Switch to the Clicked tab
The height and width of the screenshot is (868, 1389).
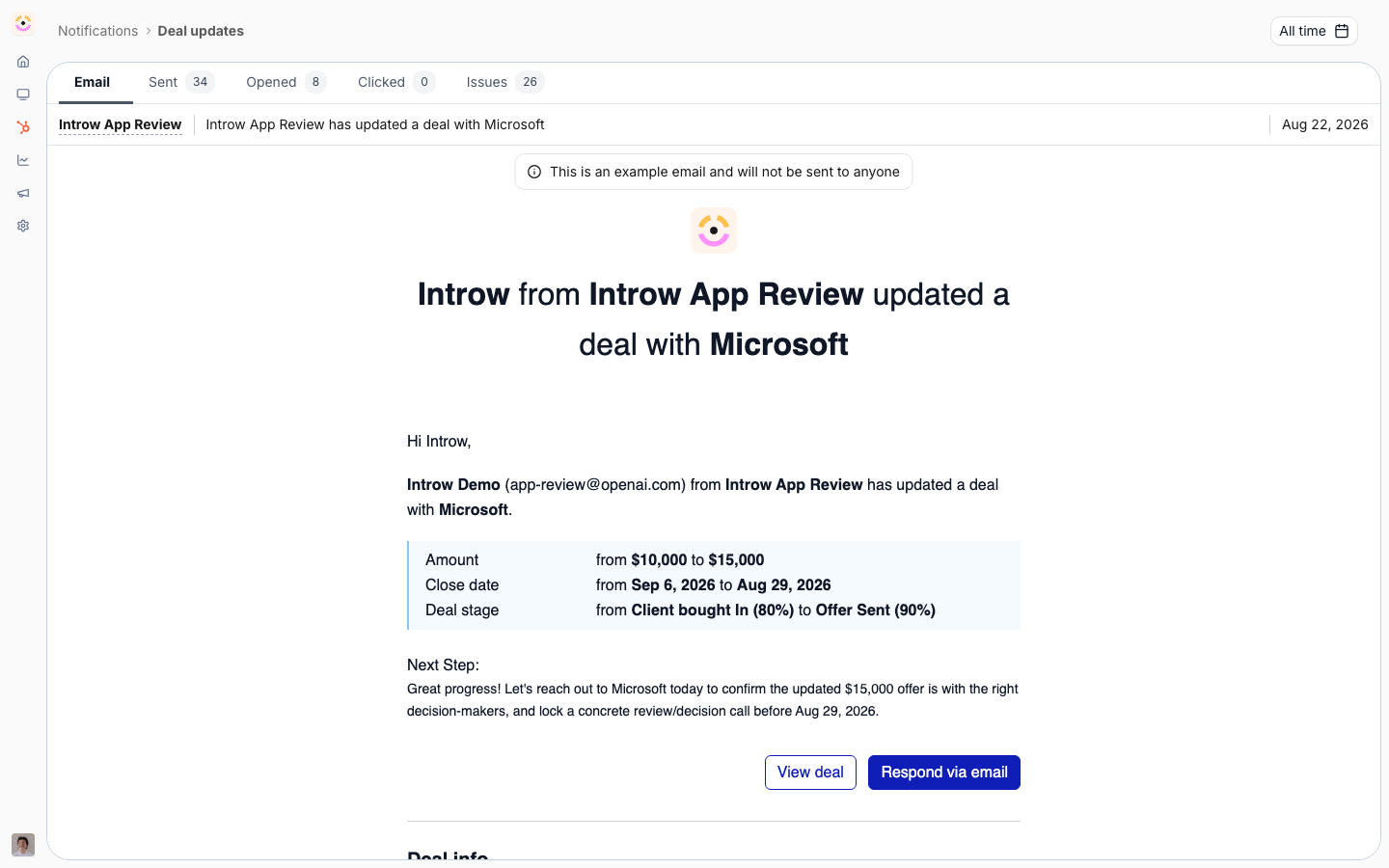pos(395,82)
